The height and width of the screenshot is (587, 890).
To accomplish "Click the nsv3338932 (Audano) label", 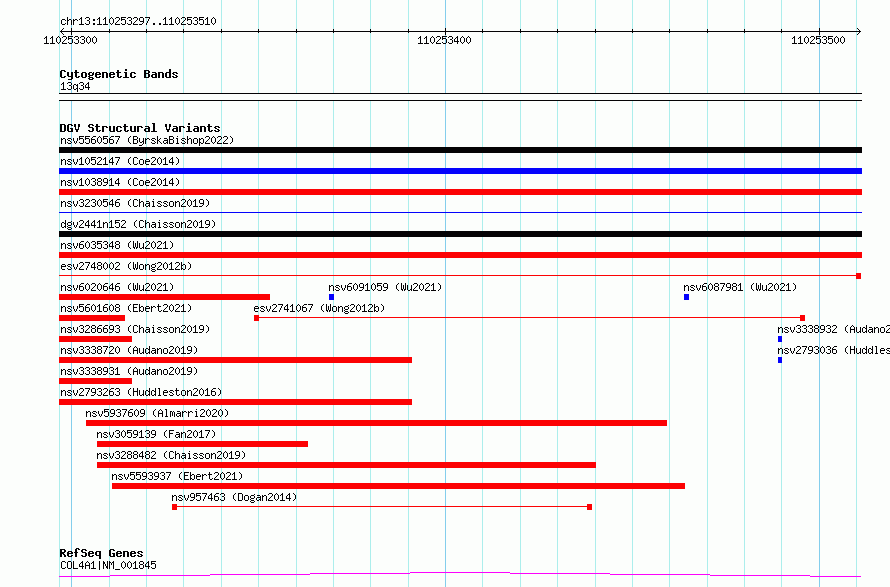I will pos(833,329).
